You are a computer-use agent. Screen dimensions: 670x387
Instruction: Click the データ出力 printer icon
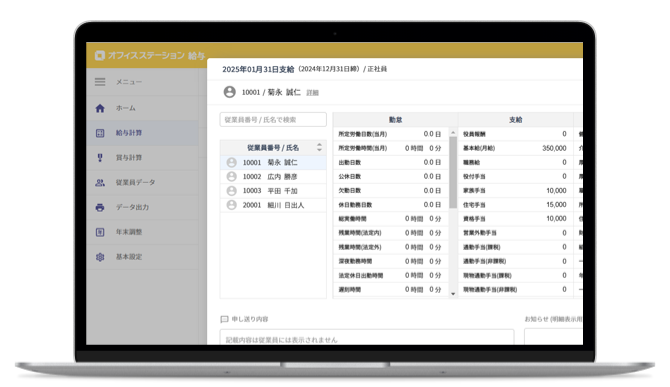pyautogui.click(x=100, y=207)
